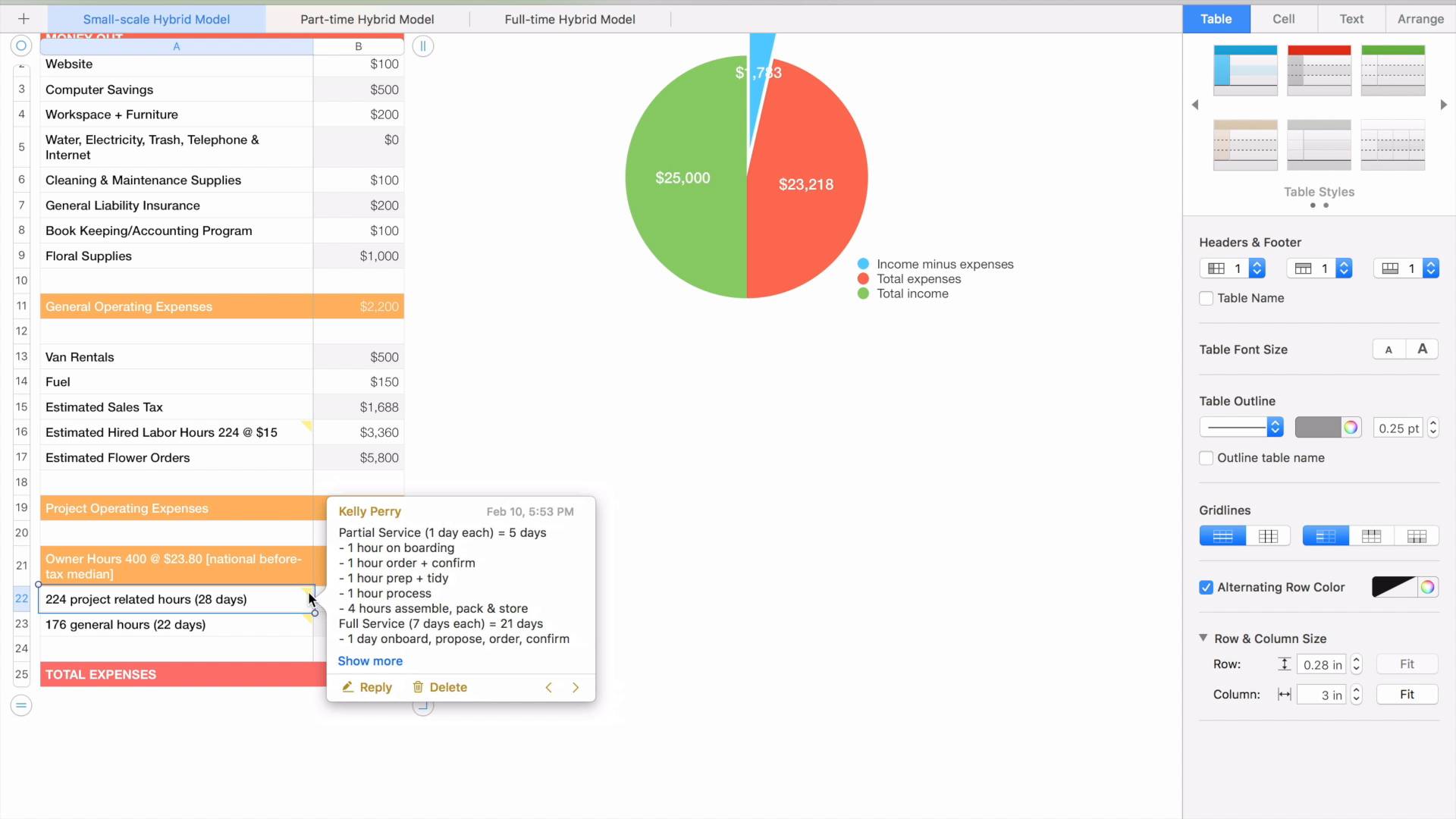Add a new sheet with plus button
Viewport: 1456px width, 819px height.
pyautogui.click(x=24, y=18)
